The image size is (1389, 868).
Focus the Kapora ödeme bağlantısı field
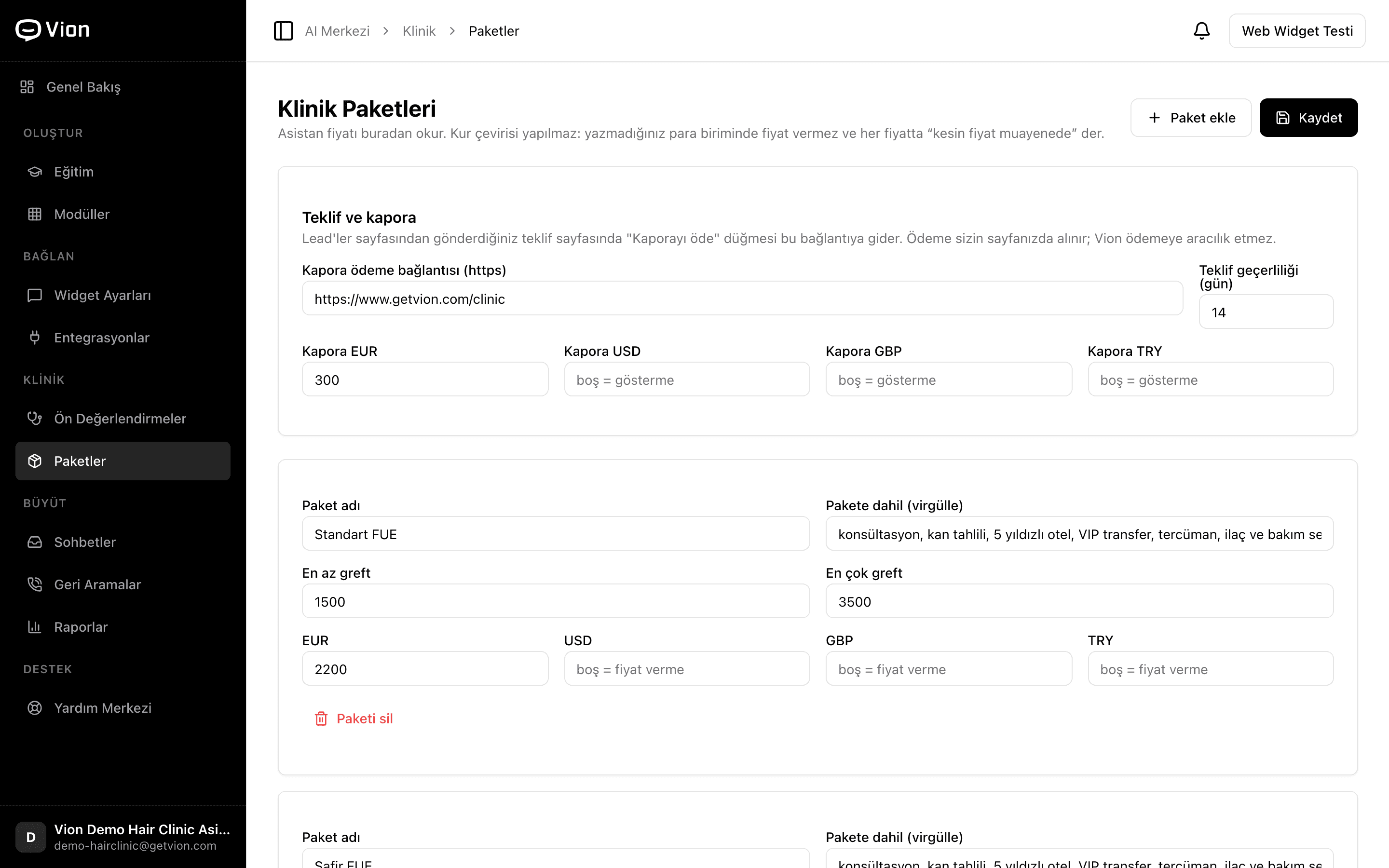click(x=742, y=298)
